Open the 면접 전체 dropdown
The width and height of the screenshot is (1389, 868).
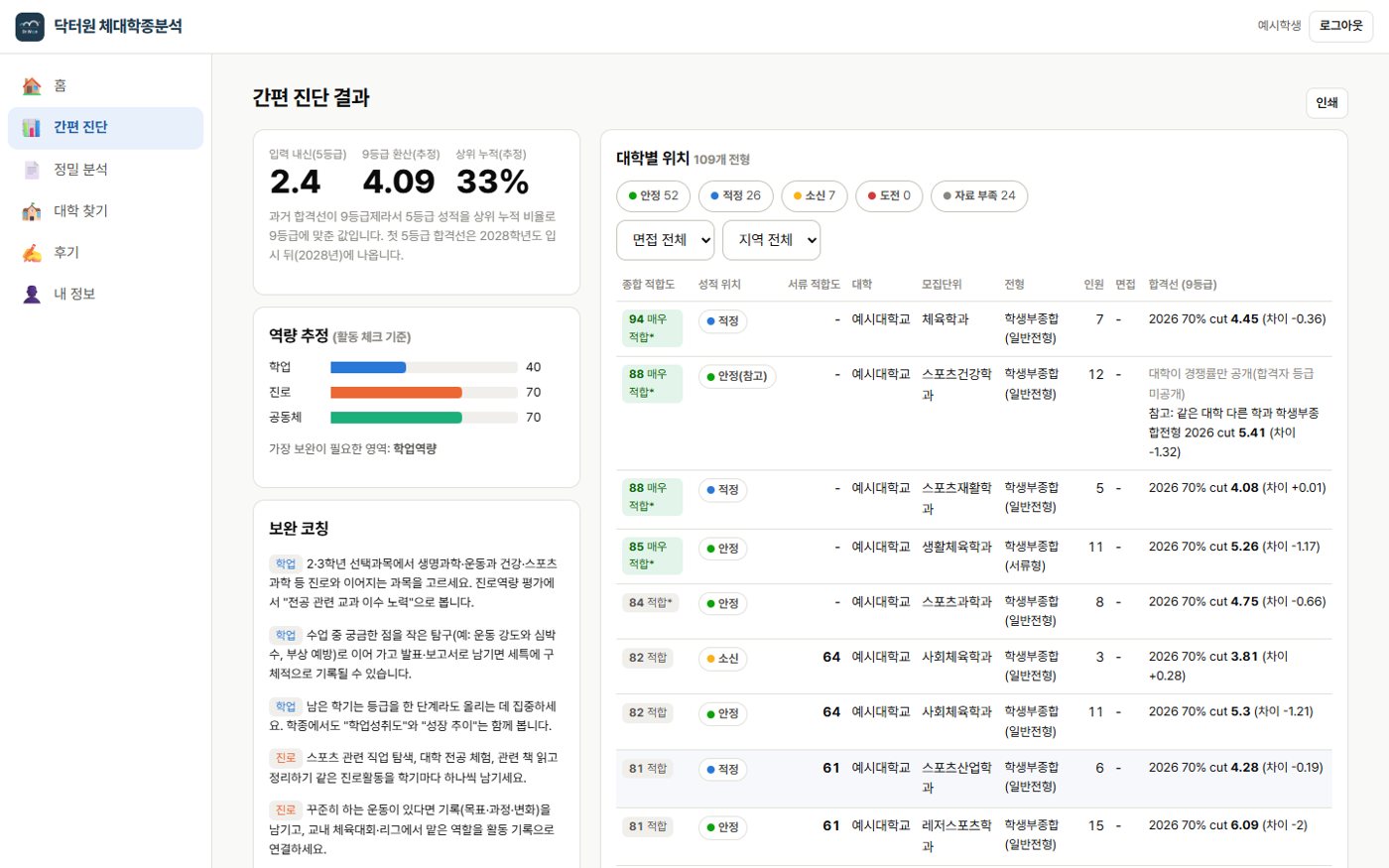[666, 240]
